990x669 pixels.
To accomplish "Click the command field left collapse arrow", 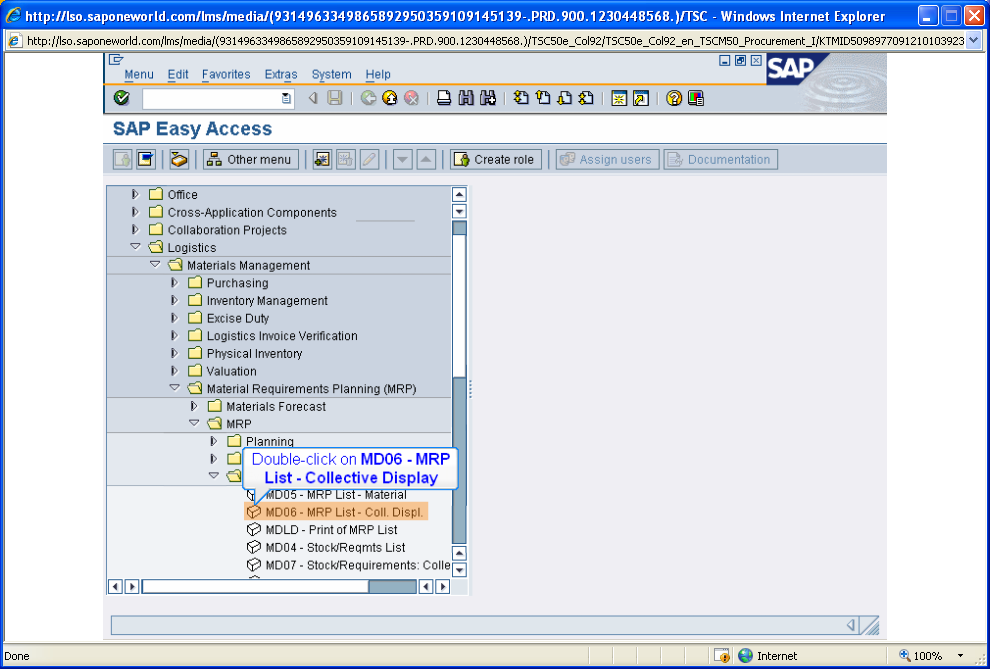I will 312,98.
